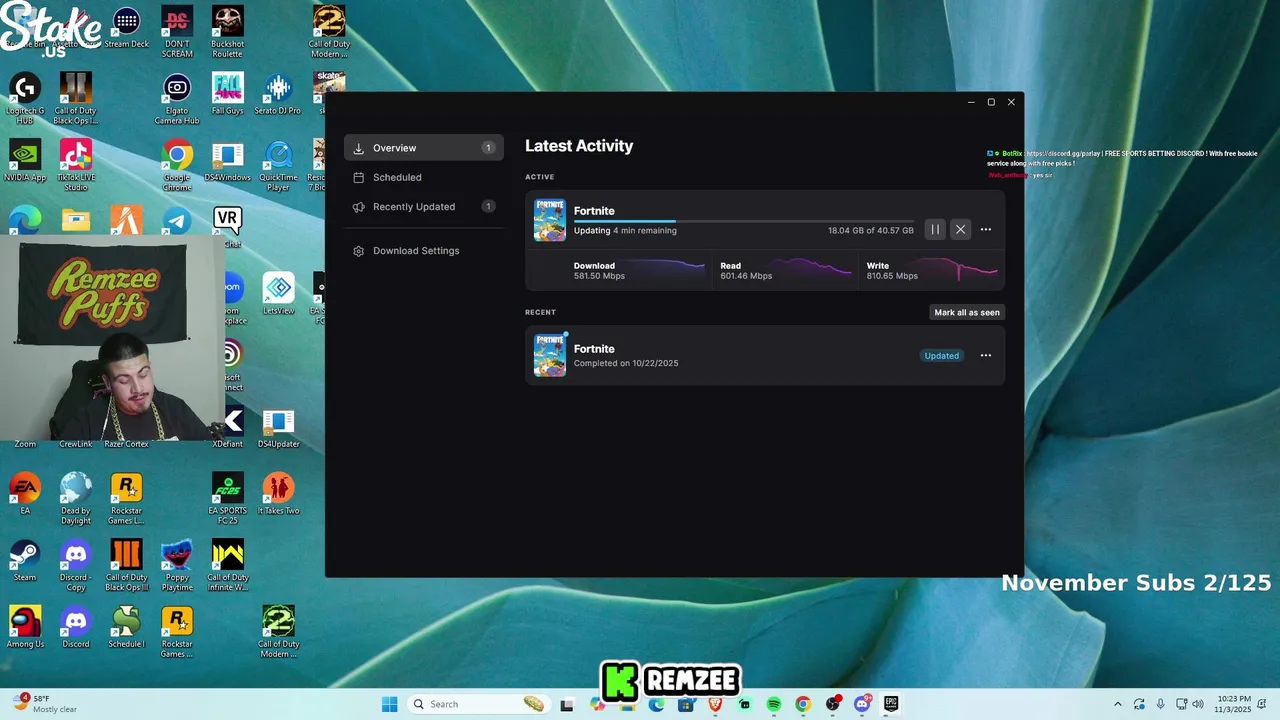The image size is (1280, 720).
Task: Open the Poppy Playtime desktop icon
Action: (x=177, y=566)
